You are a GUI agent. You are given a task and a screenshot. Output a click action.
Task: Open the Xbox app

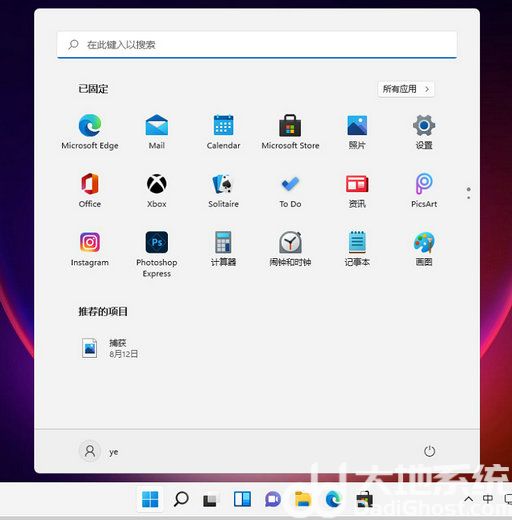[x=157, y=190]
